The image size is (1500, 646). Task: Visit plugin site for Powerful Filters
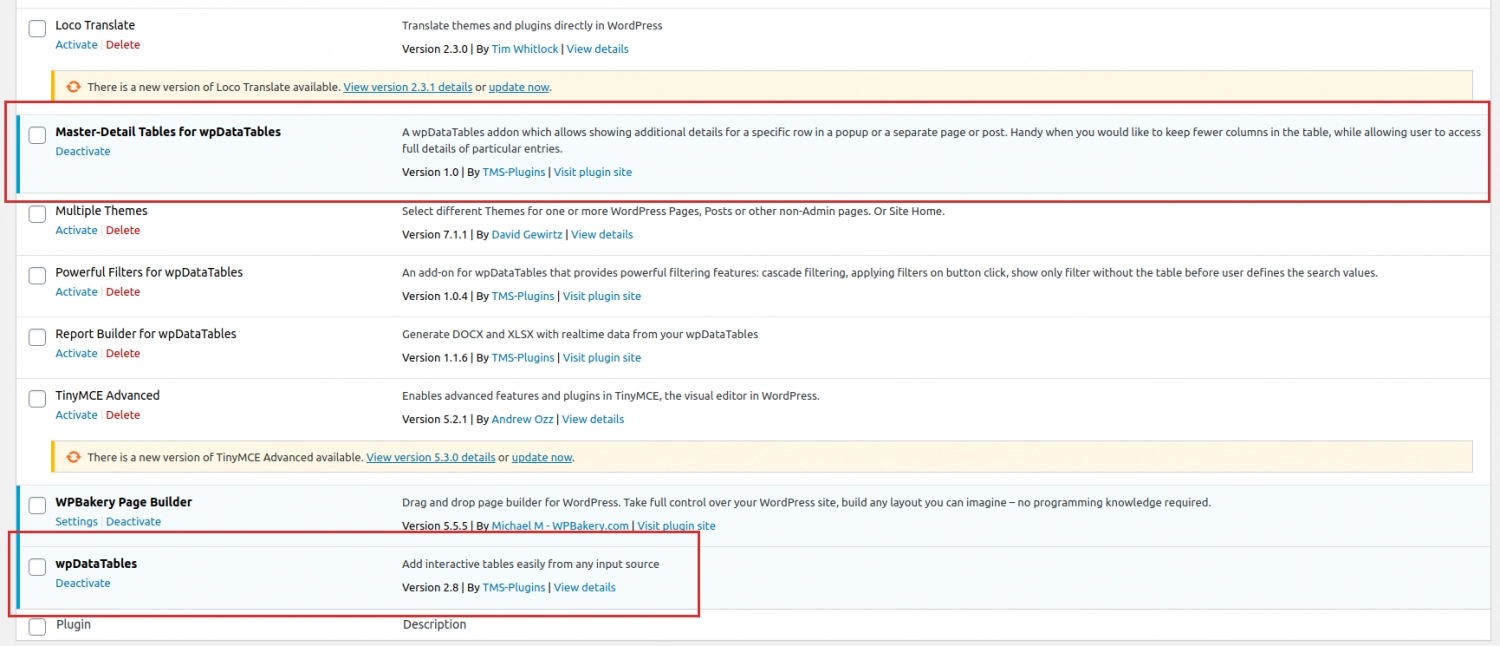[x=602, y=295]
